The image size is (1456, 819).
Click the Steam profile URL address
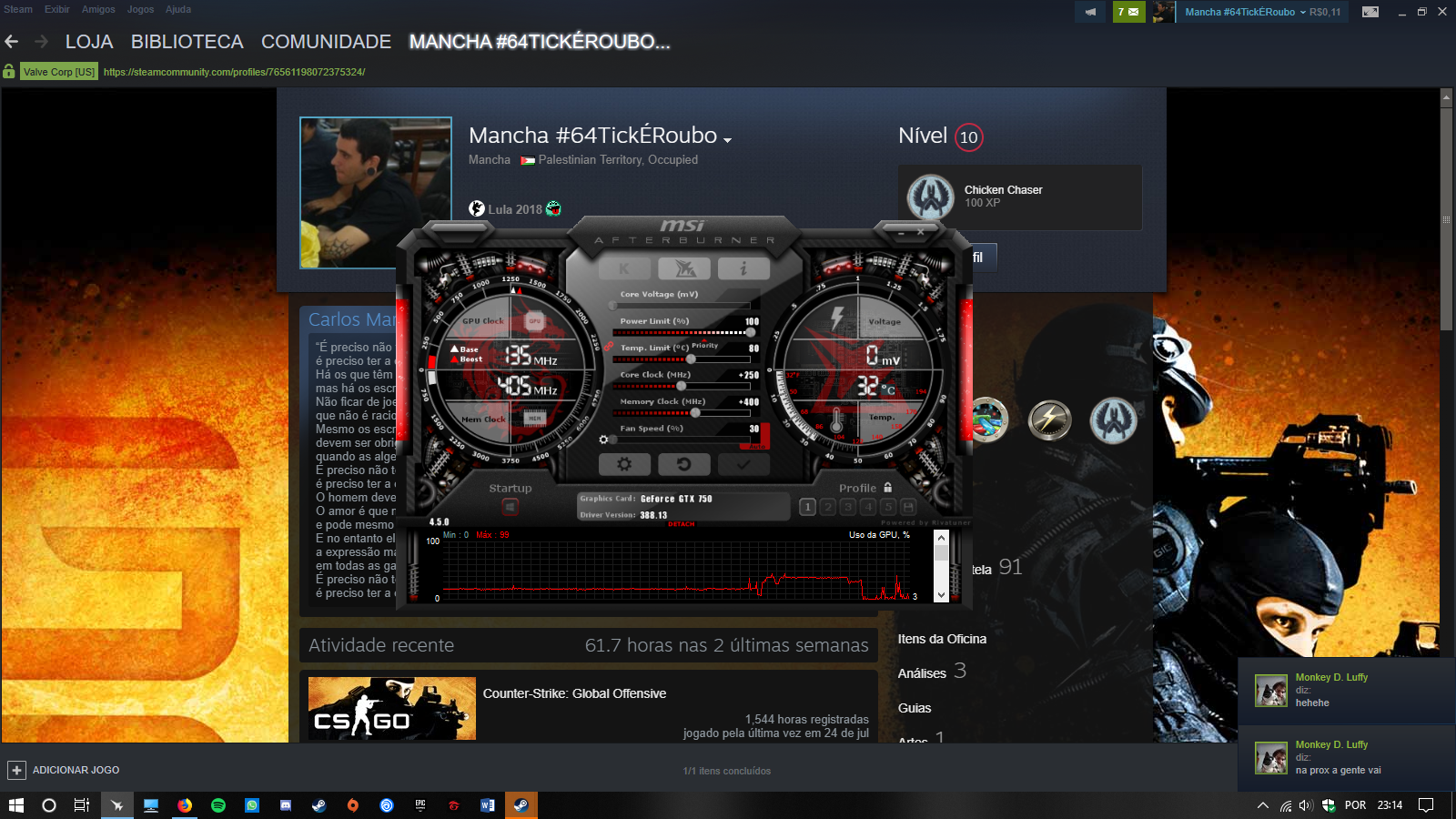tap(235, 72)
